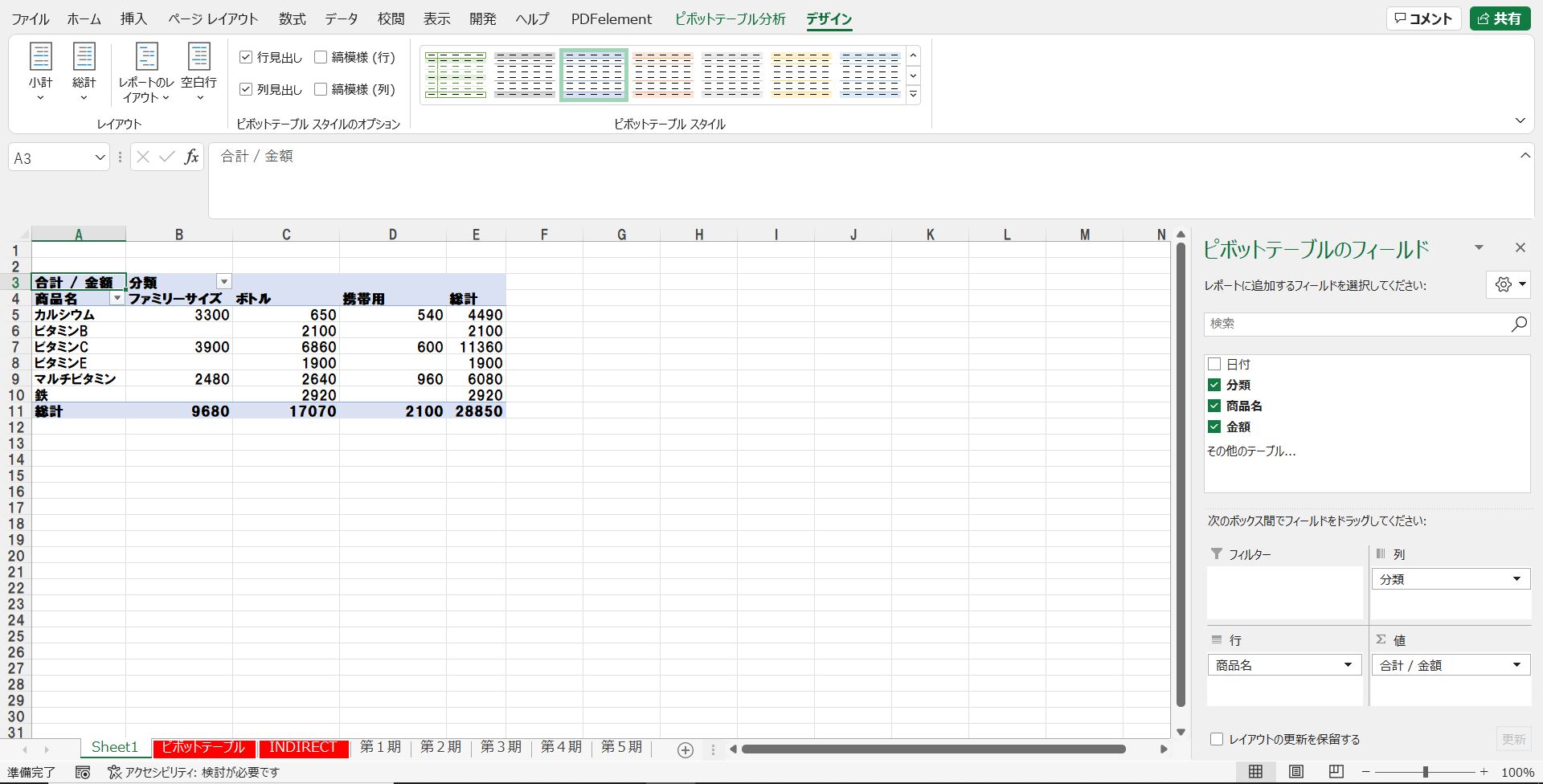The width and height of the screenshot is (1543, 784).
Task: Switch to the INDIRECT sheet tab
Action: pos(303,747)
